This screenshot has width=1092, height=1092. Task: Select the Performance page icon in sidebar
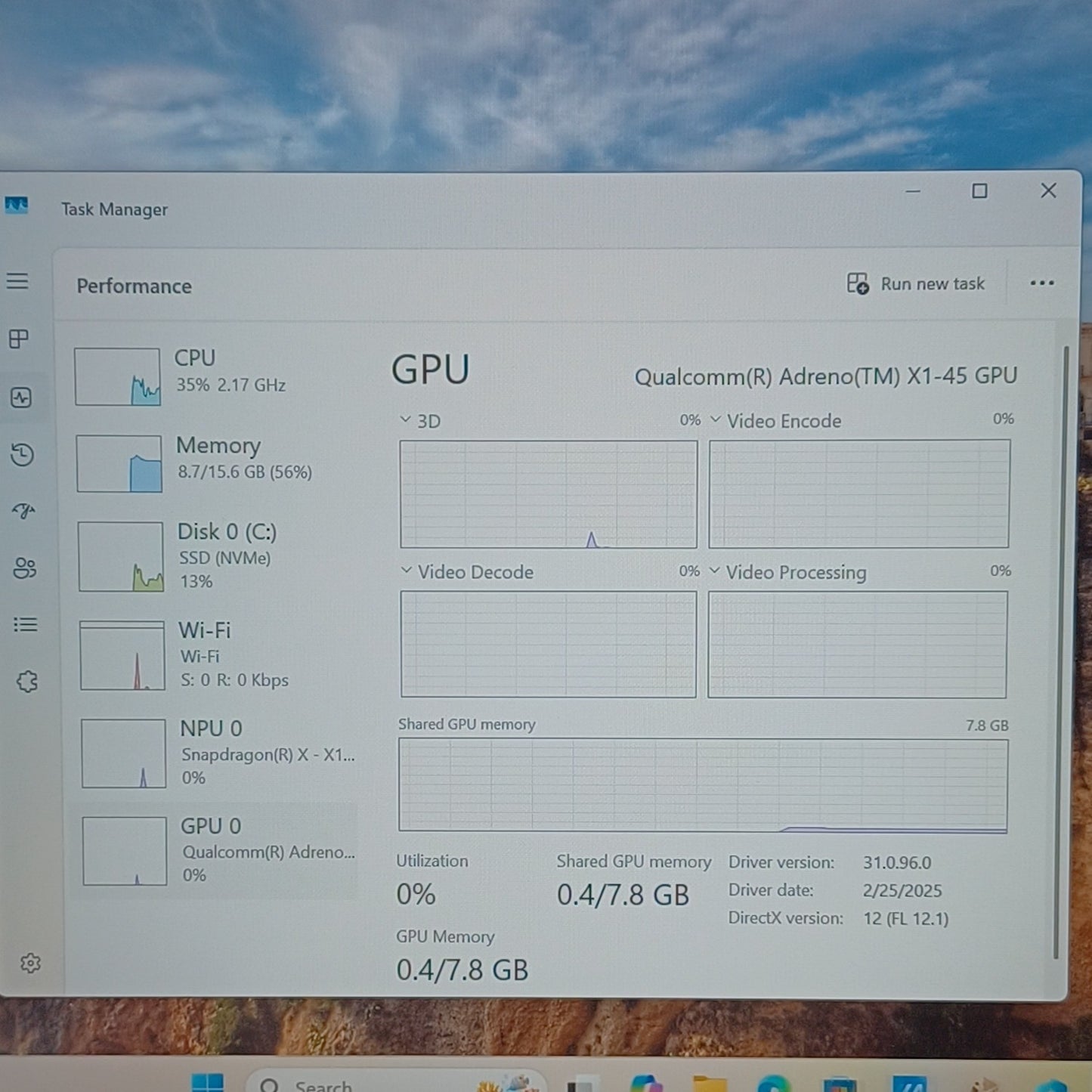click(x=21, y=398)
